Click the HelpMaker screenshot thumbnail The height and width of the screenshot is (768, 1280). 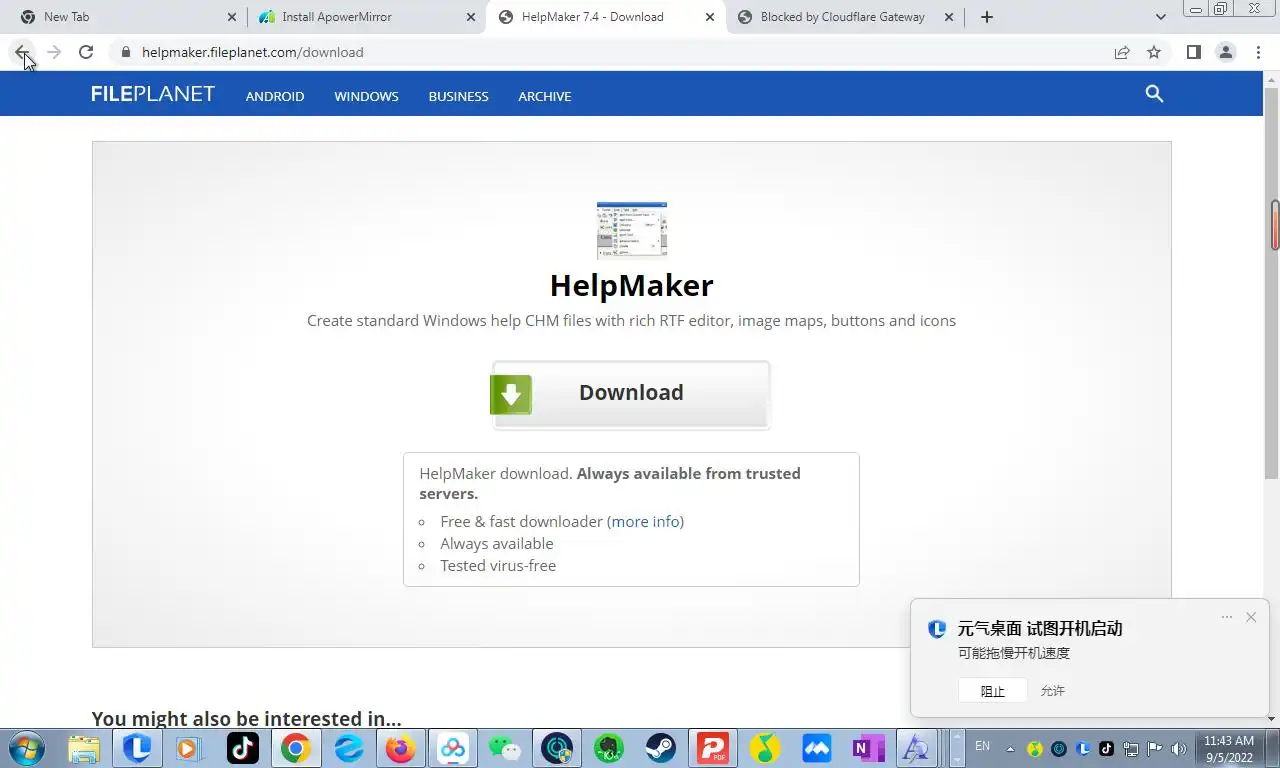coord(631,230)
